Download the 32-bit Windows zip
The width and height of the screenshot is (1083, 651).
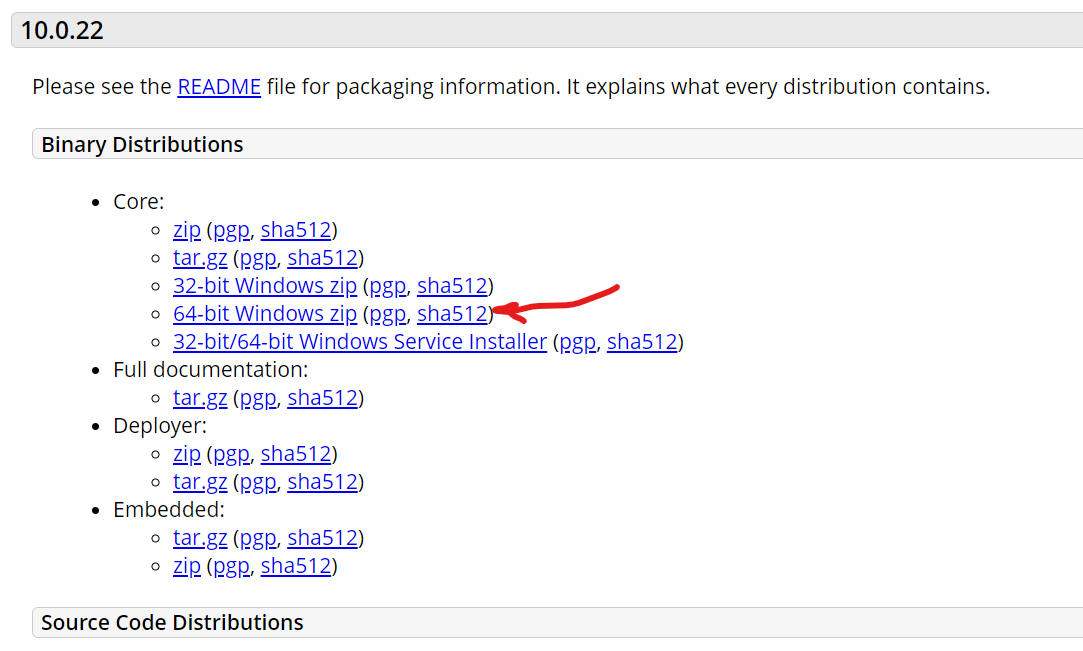[x=264, y=286]
